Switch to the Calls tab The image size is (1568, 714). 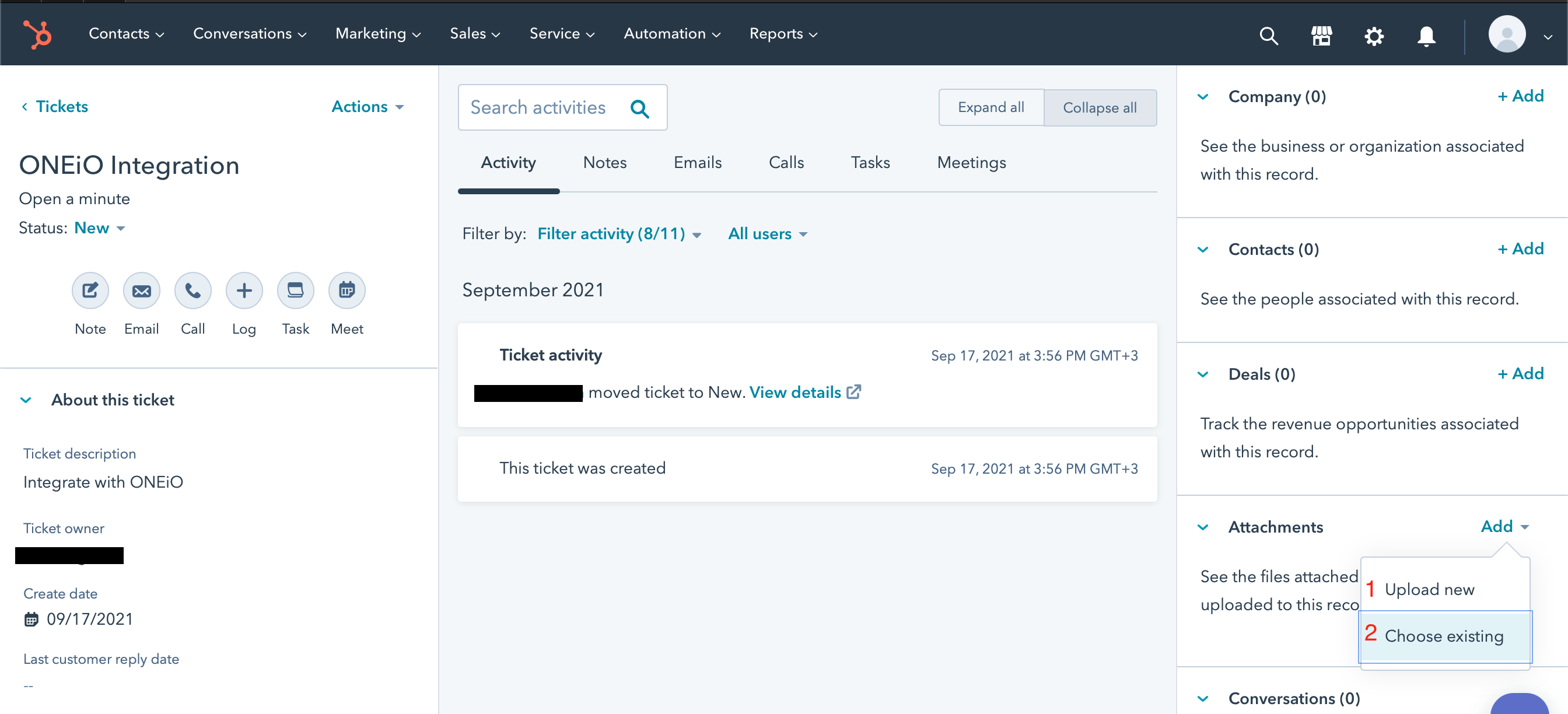tap(786, 163)
